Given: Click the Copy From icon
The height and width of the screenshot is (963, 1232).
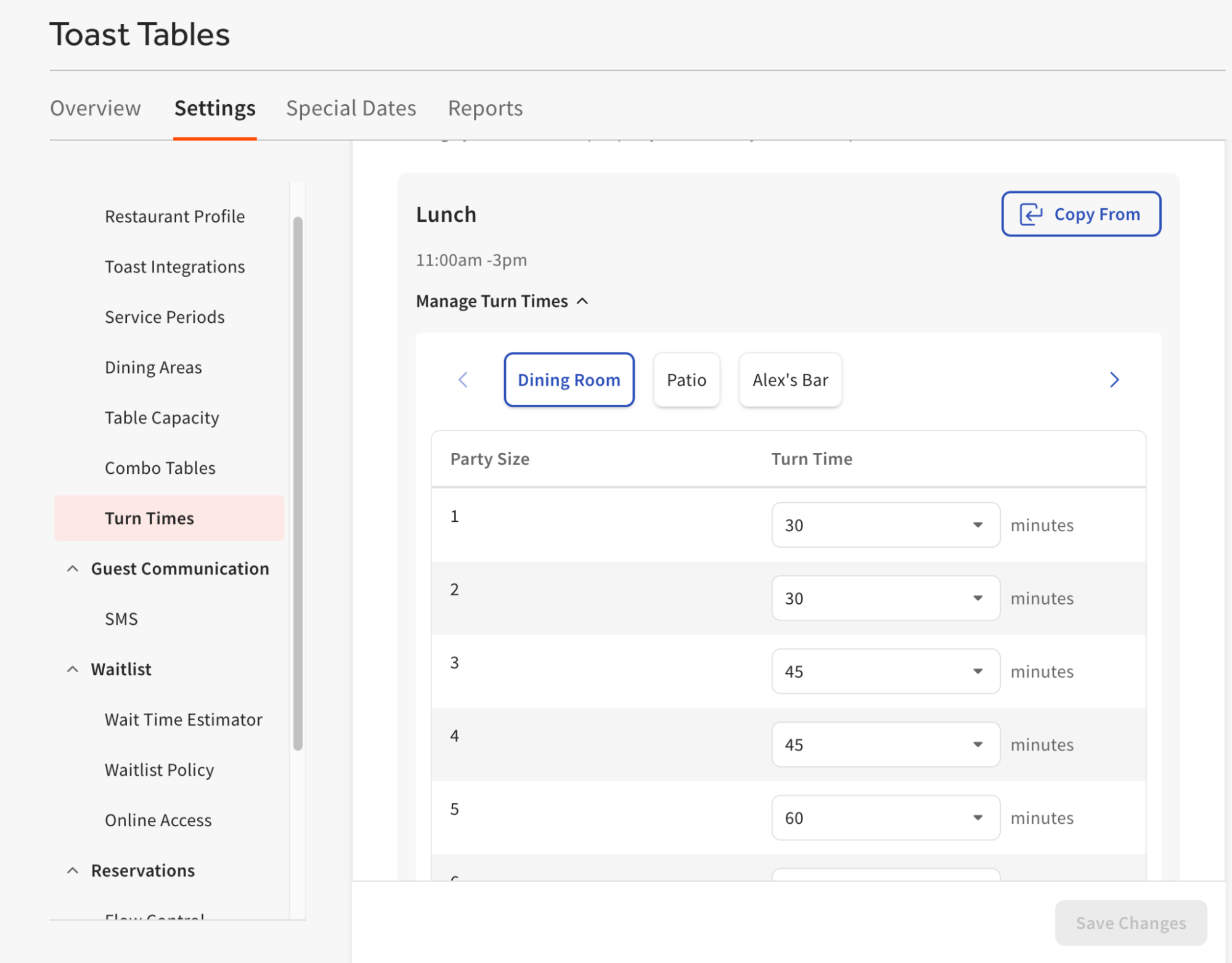Looking at the screenshot, I should [x=1031, y=214].
